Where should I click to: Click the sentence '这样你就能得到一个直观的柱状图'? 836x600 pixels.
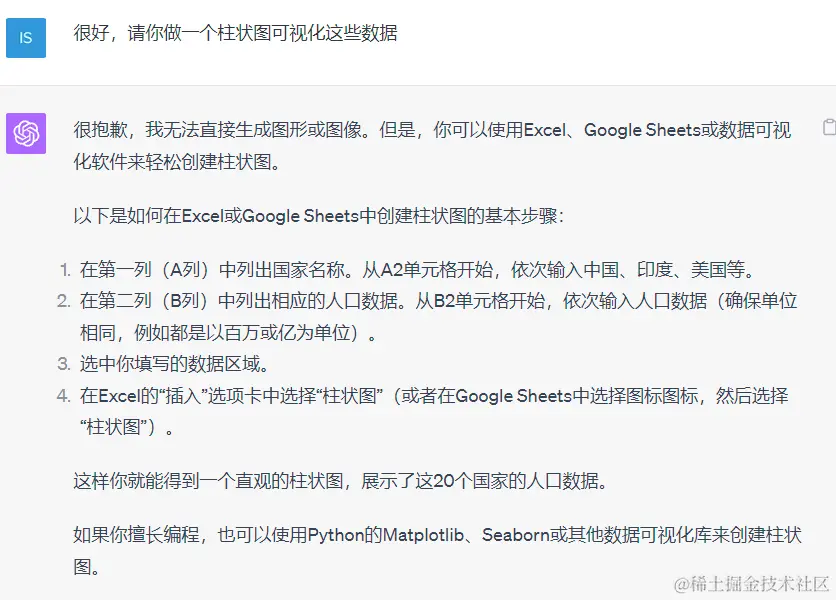coord(341,481)
